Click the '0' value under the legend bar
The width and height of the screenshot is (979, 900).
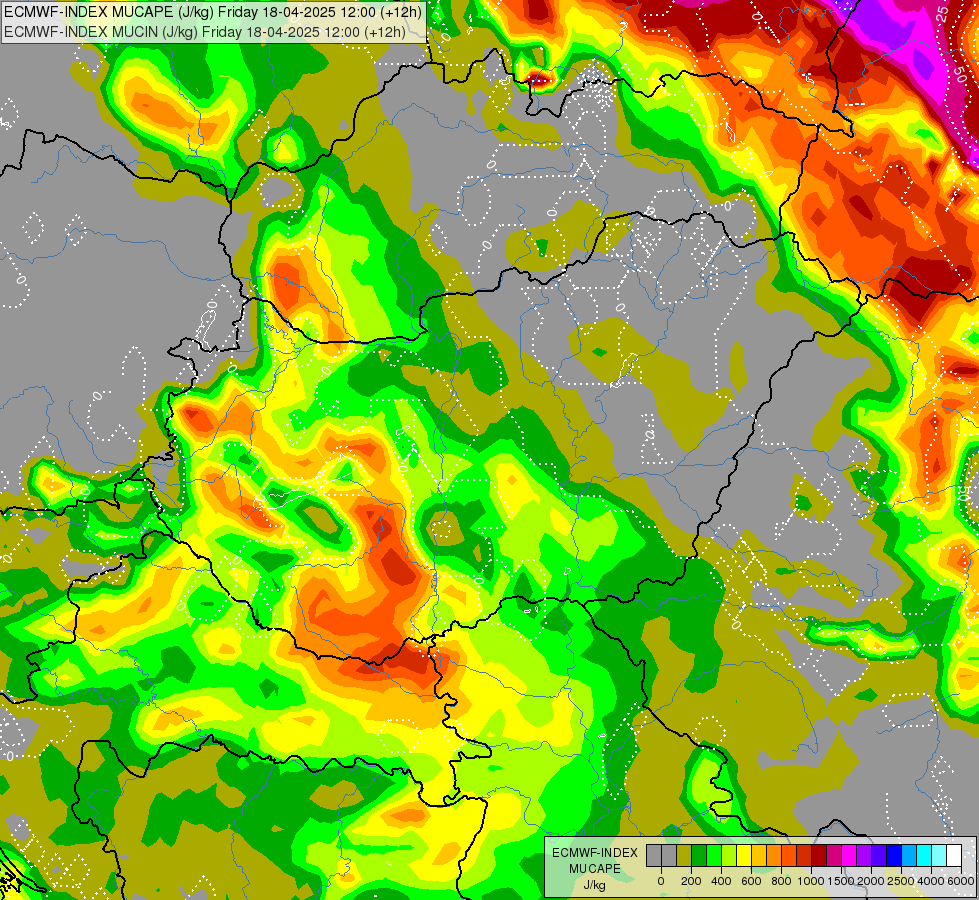(661, 881)
